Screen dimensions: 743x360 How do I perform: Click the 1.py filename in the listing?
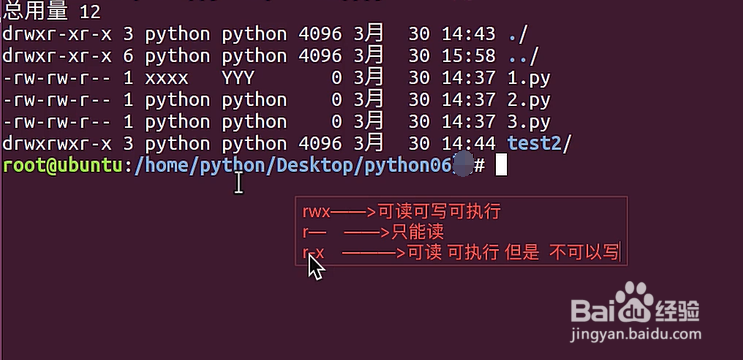click(529, 78)
